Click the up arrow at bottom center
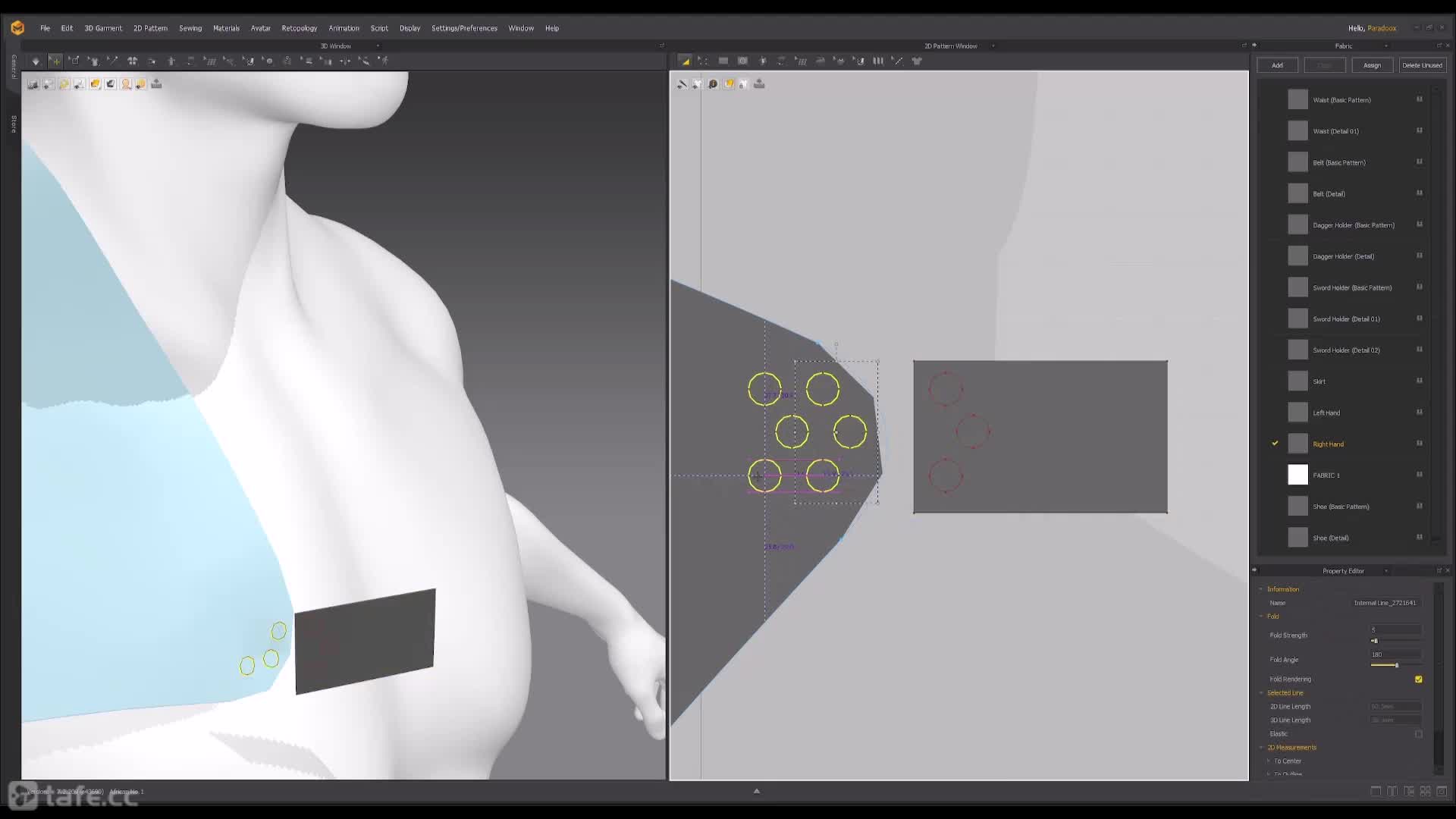 756,791
